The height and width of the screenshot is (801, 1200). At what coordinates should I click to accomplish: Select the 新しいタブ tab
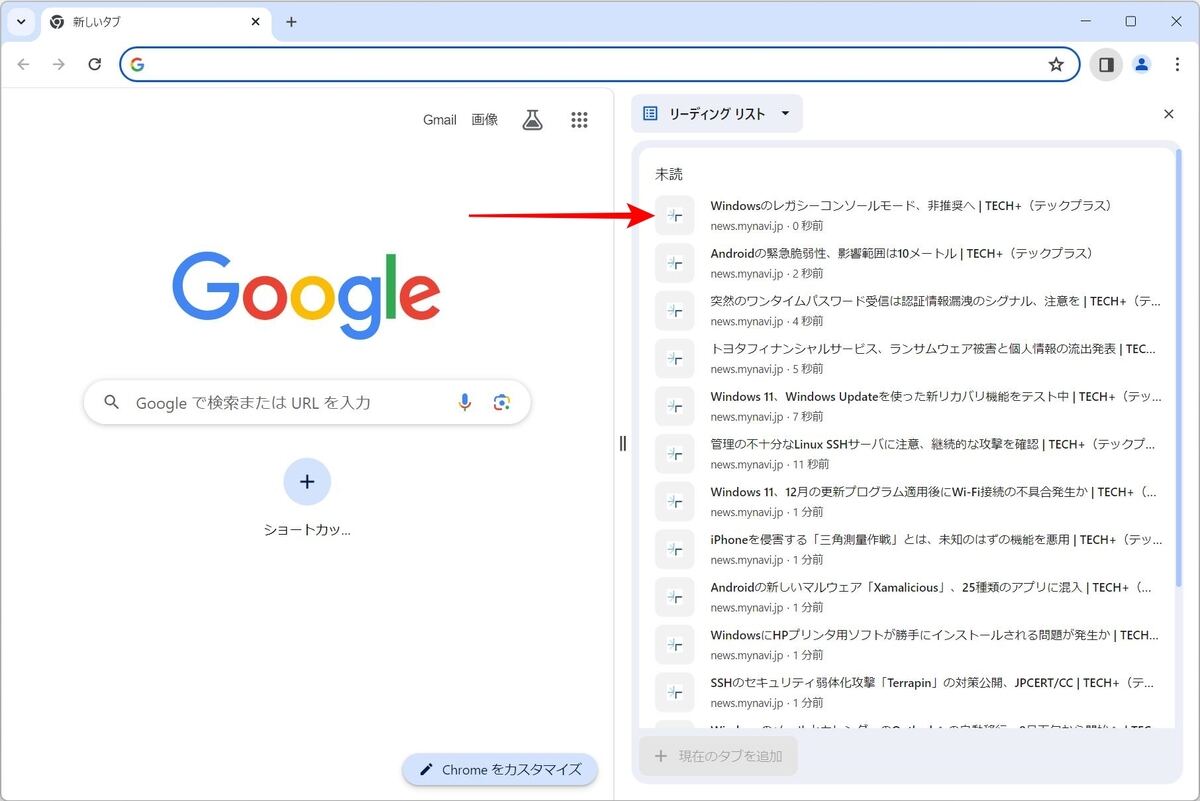tap(155, 21)
